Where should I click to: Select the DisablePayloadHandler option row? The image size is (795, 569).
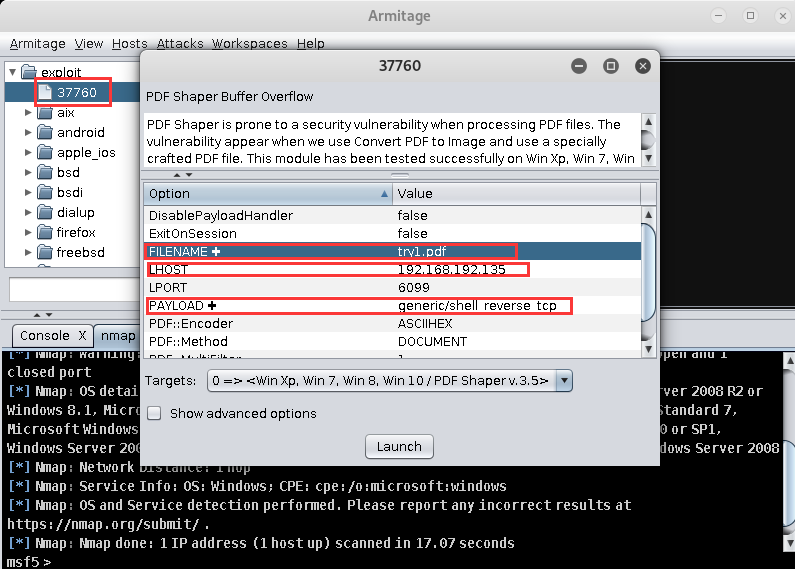click(392, 216)
